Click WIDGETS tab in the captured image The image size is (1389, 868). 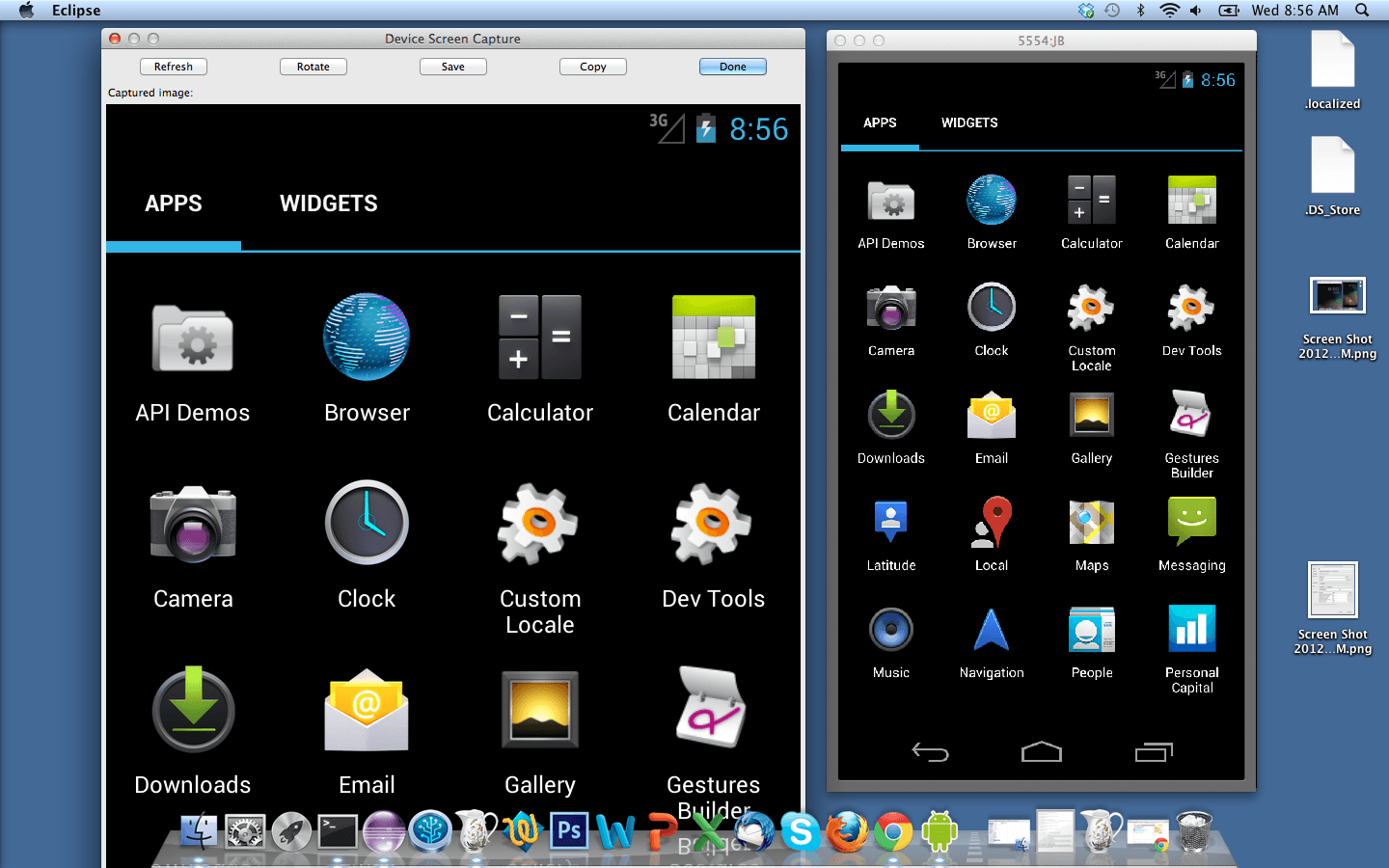[x=329, y=203]
